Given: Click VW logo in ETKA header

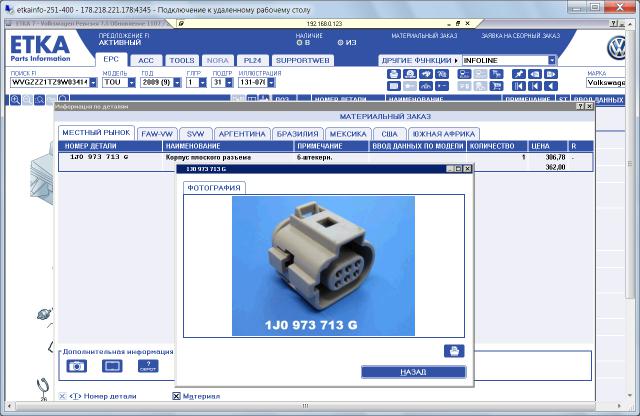Looking at the screenshot, I should coord(616,48).
